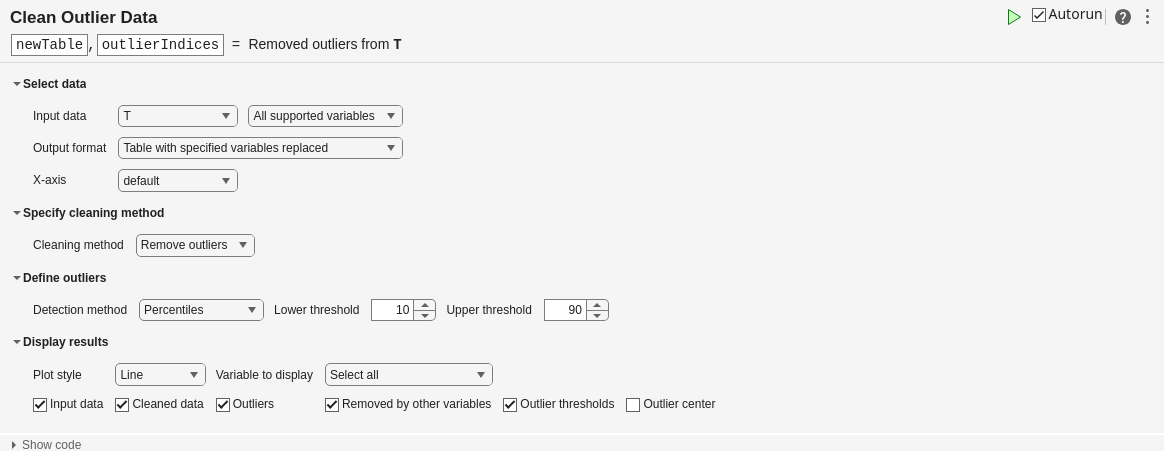Open the Output format dropdown
The width and height of the screenshot is (1164, 451).
point(260,148)
